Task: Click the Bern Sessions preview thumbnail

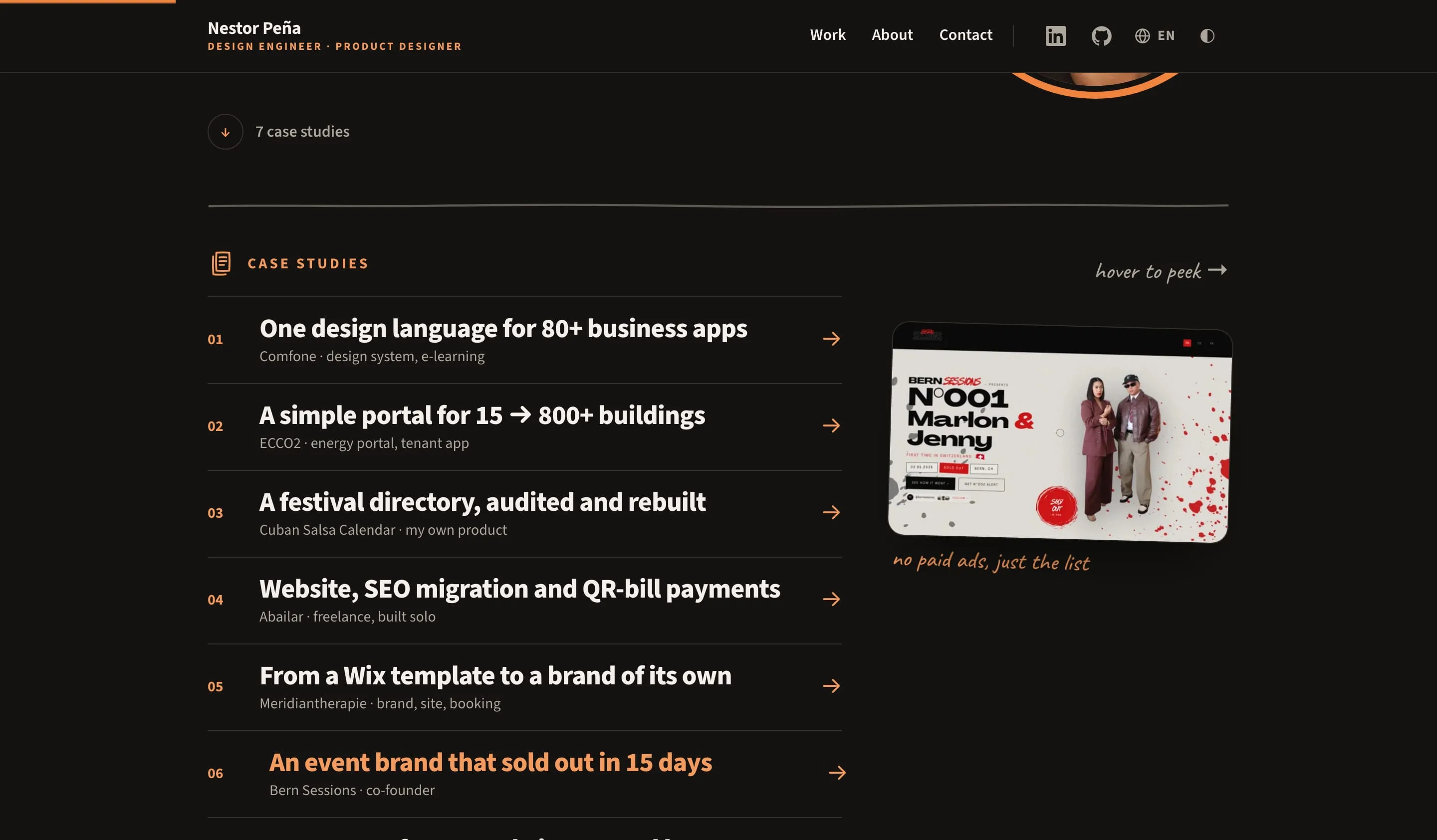Action: click(x=1060, y=432)
